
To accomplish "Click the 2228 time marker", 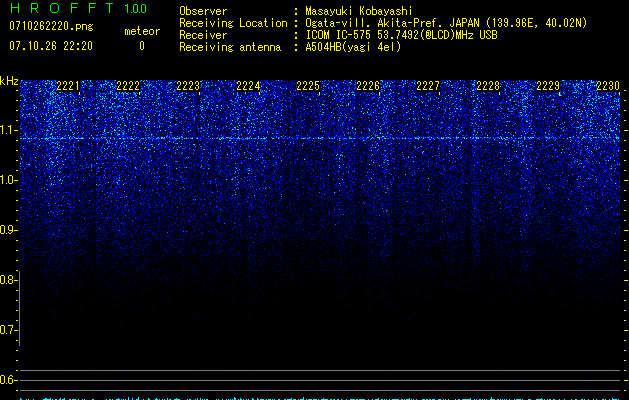I will (488, 86).
